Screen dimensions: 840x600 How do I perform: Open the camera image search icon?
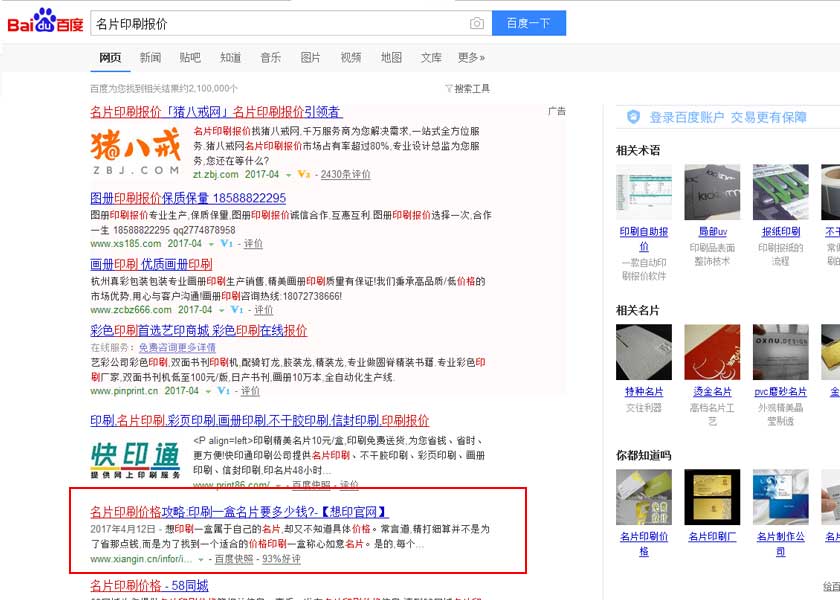477,24
